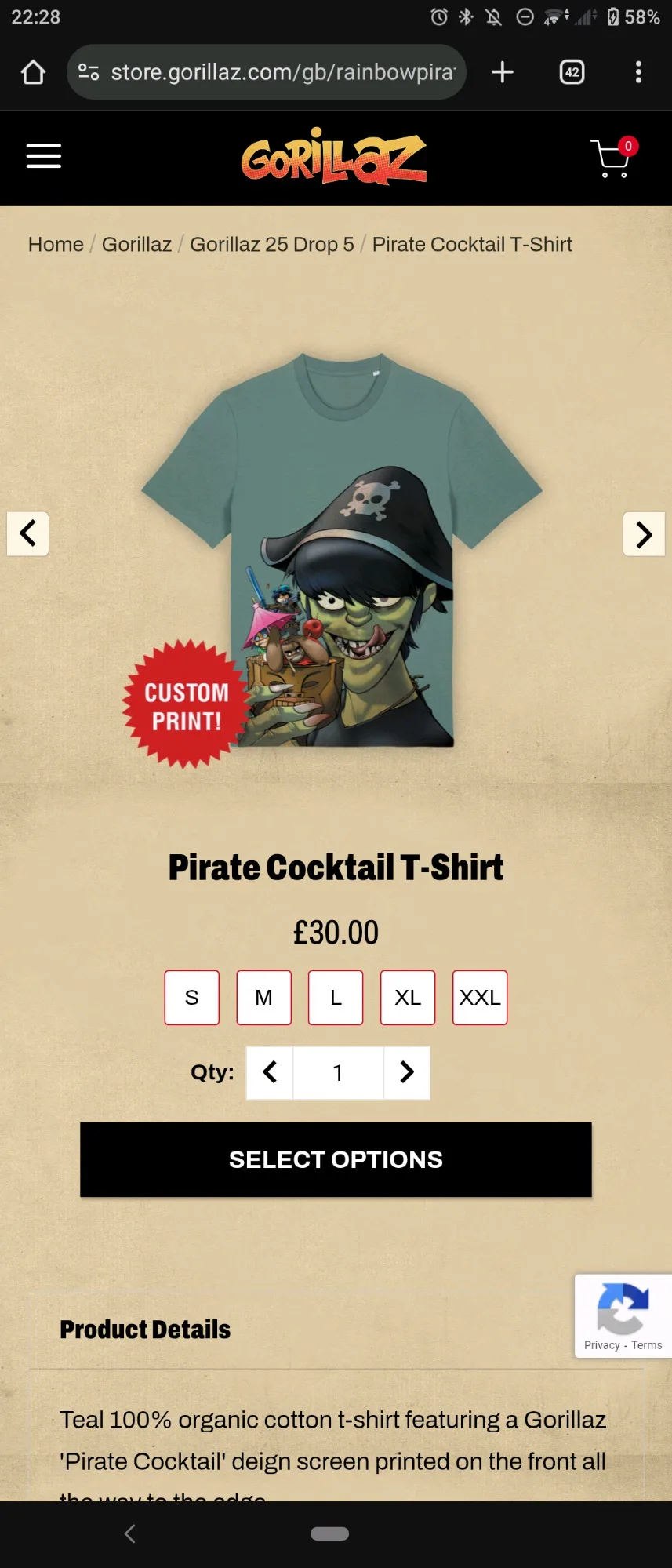Open a new browser tab
The image size is (672, 1568).
(x=503, y=72)
